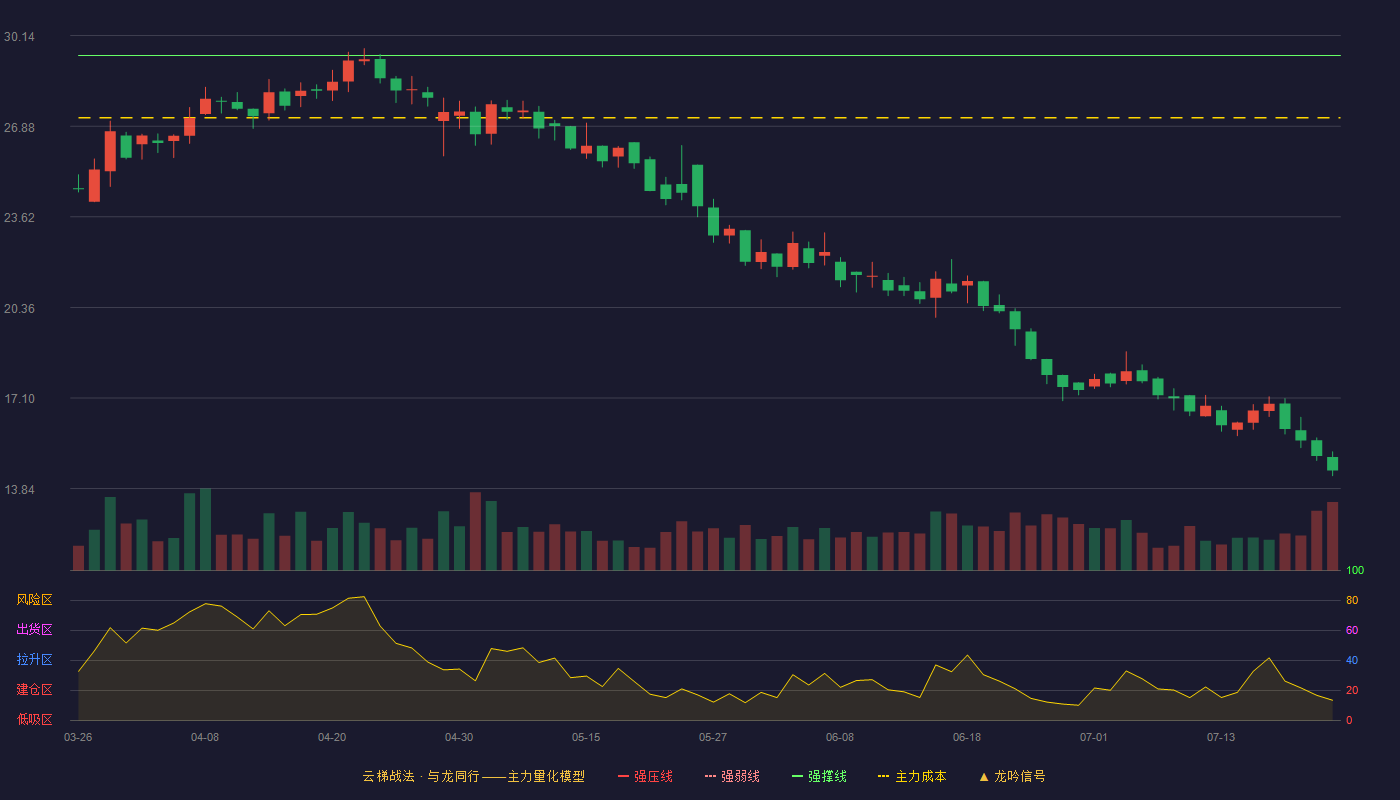Click the red dash icon beside 强压线
1400x800 pixels.
coord(623,776)
